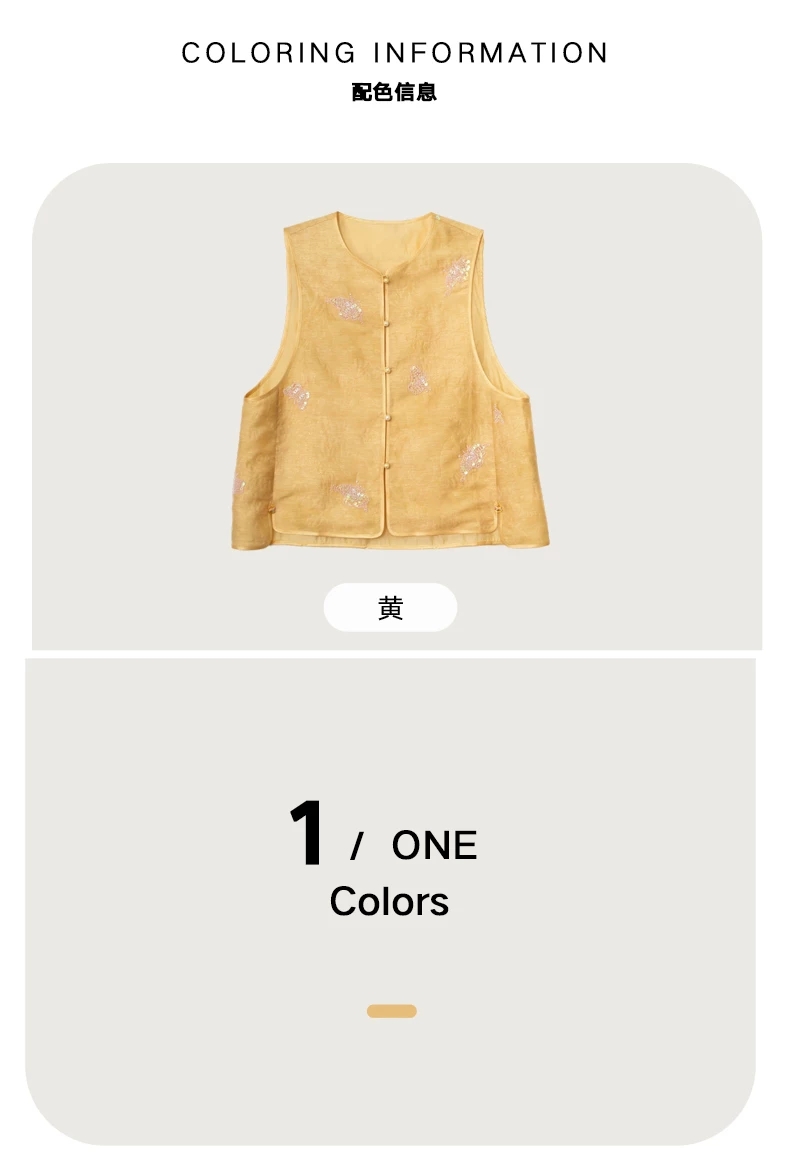
Task: Click the "Colors" label
Action: (389, 901)
